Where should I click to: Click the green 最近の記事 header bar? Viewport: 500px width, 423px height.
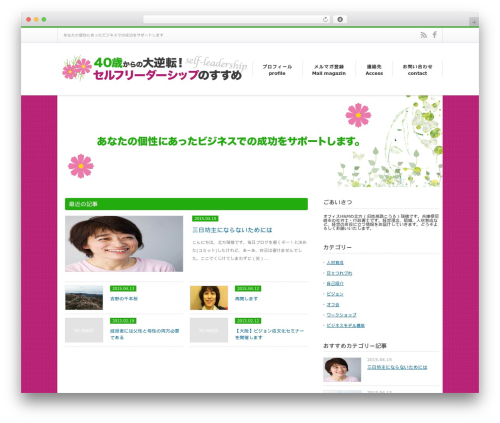point(186,204)
